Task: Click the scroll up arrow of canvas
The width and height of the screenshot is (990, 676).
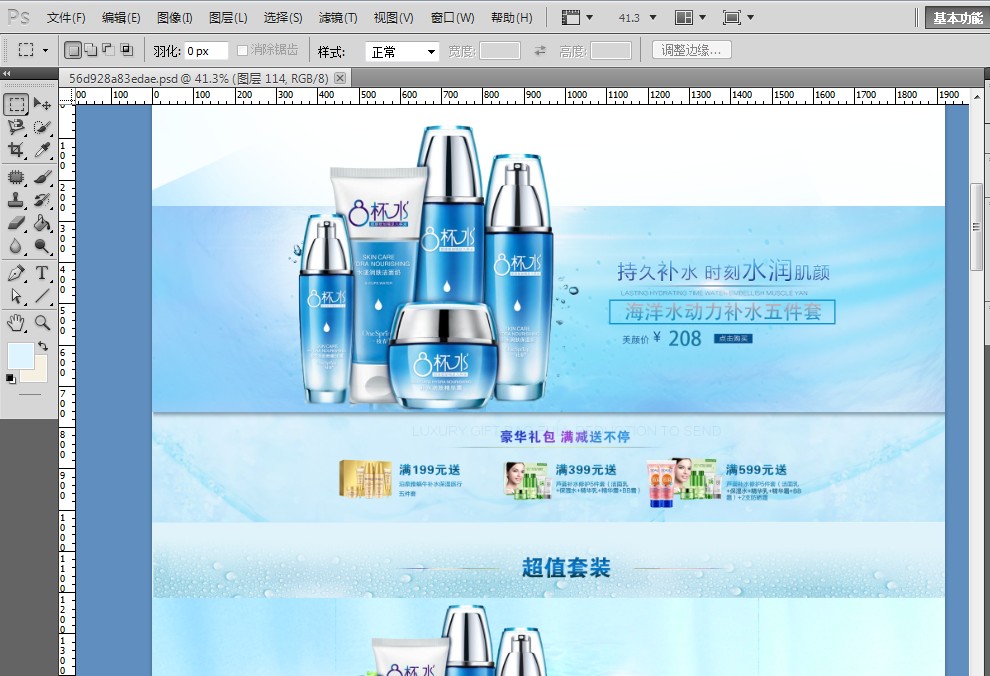Action: 976,97
